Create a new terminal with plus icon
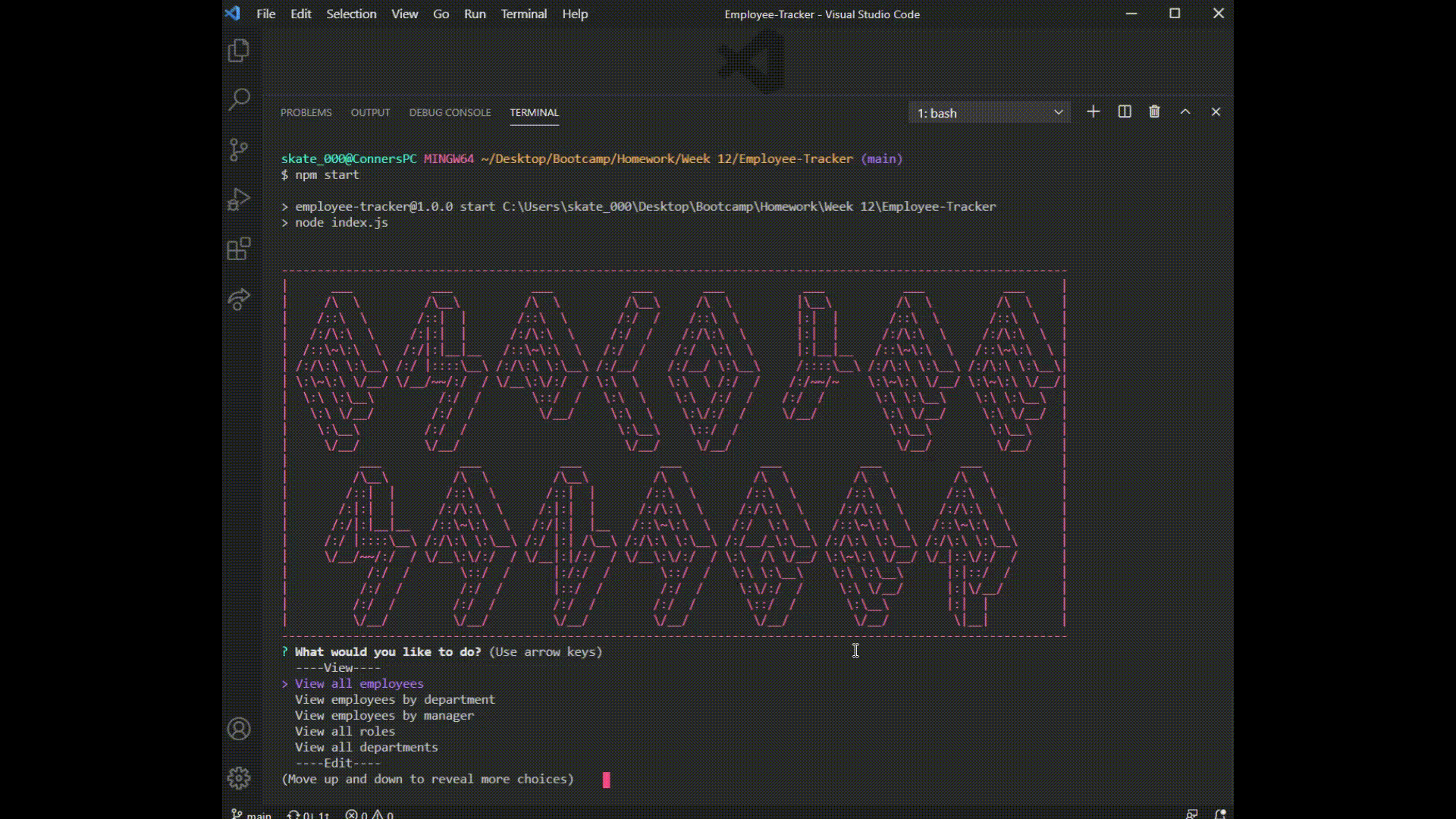The width and height of the screenshot is (1456, 819). pyautogui.click(x=1093, y=112)
